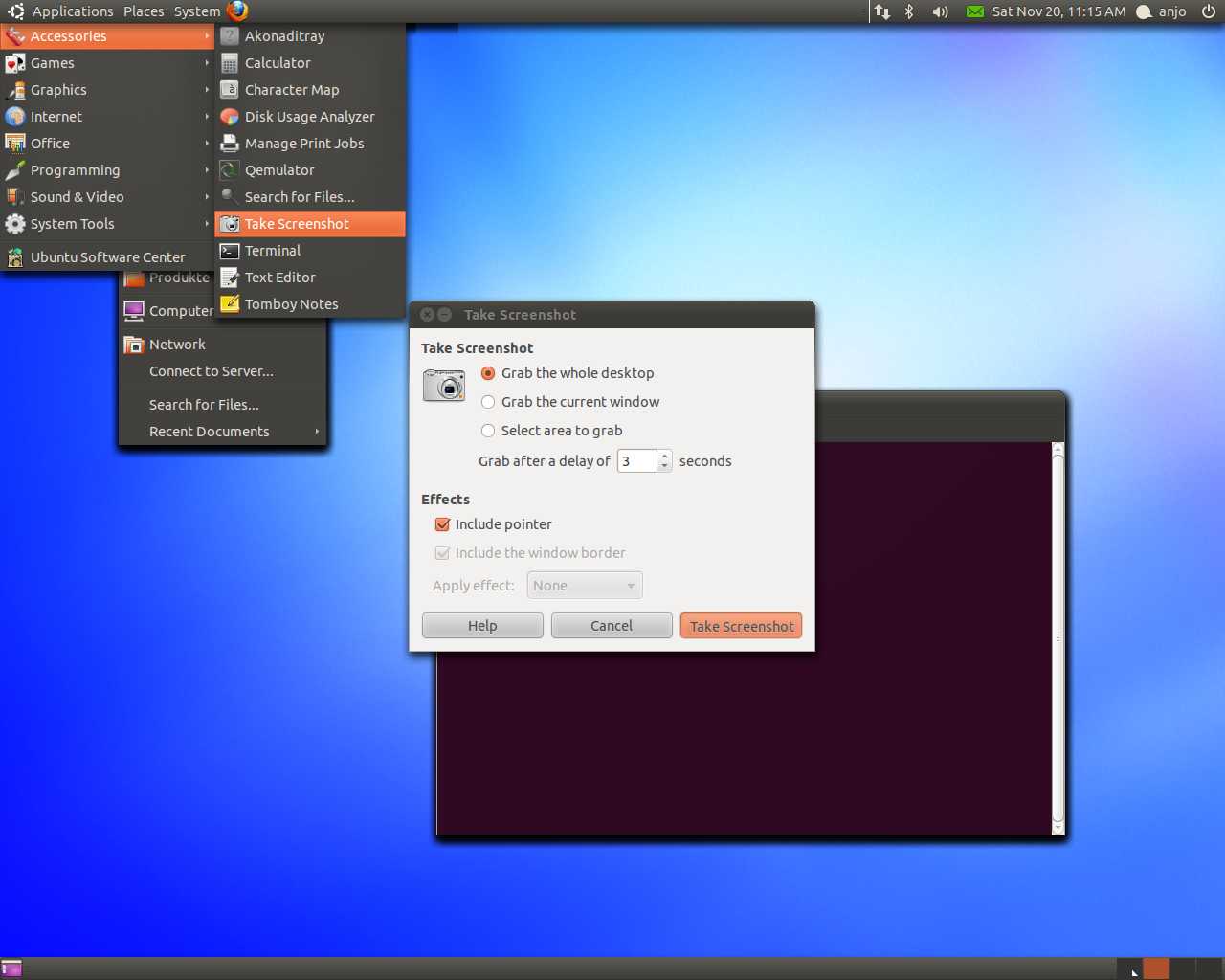Open Terminal from the Accessories menu
Viewport: 1225px width, 980px height.
click(273, 251)
